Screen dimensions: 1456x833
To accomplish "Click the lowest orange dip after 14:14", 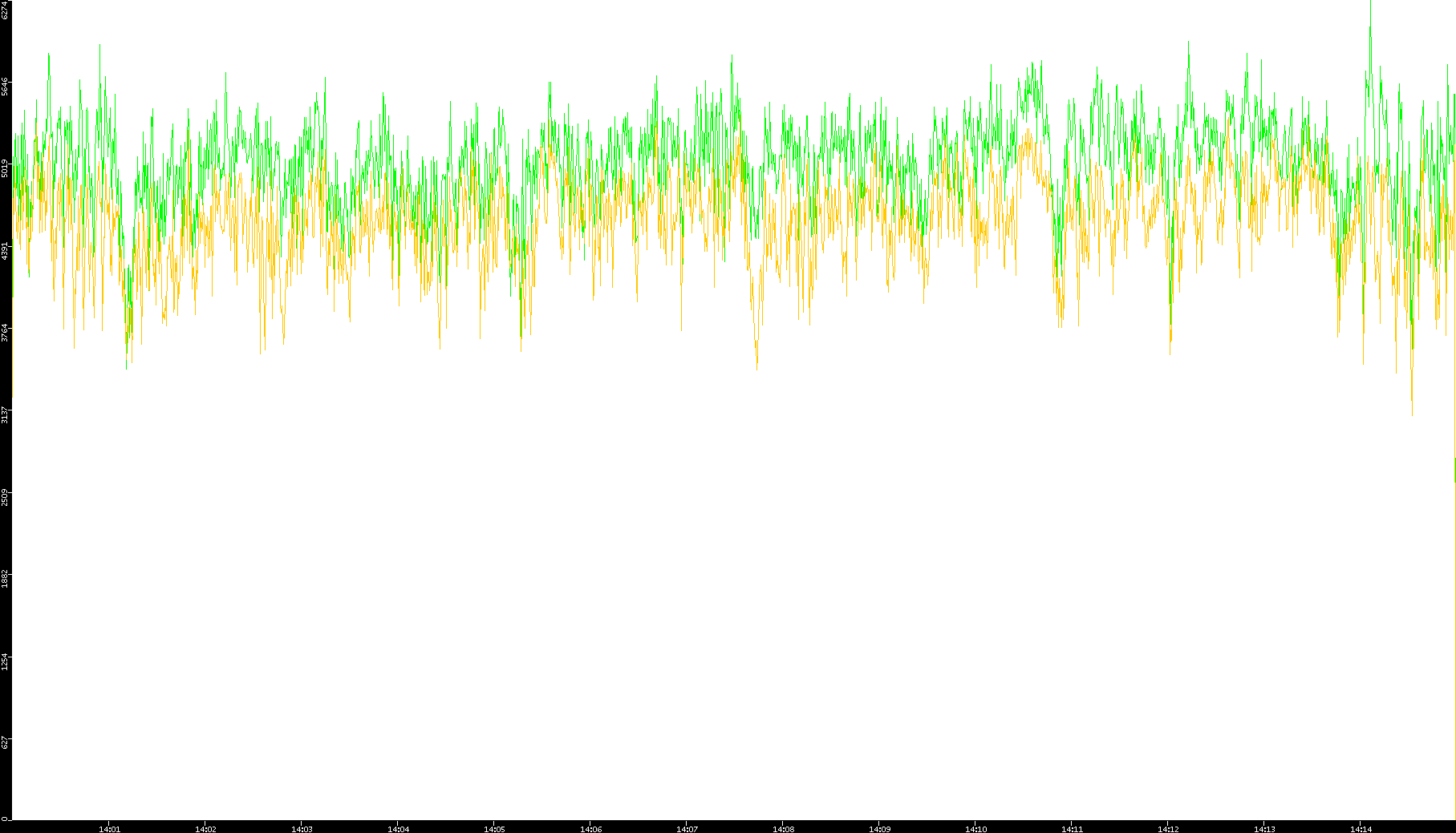I will point(1412,414).
